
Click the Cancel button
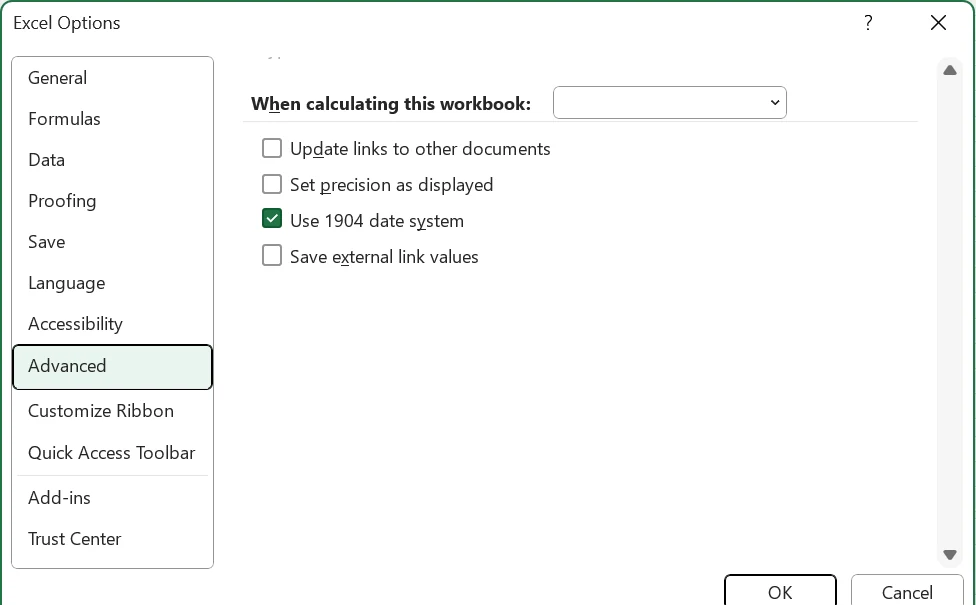click(x=907, y=590)
